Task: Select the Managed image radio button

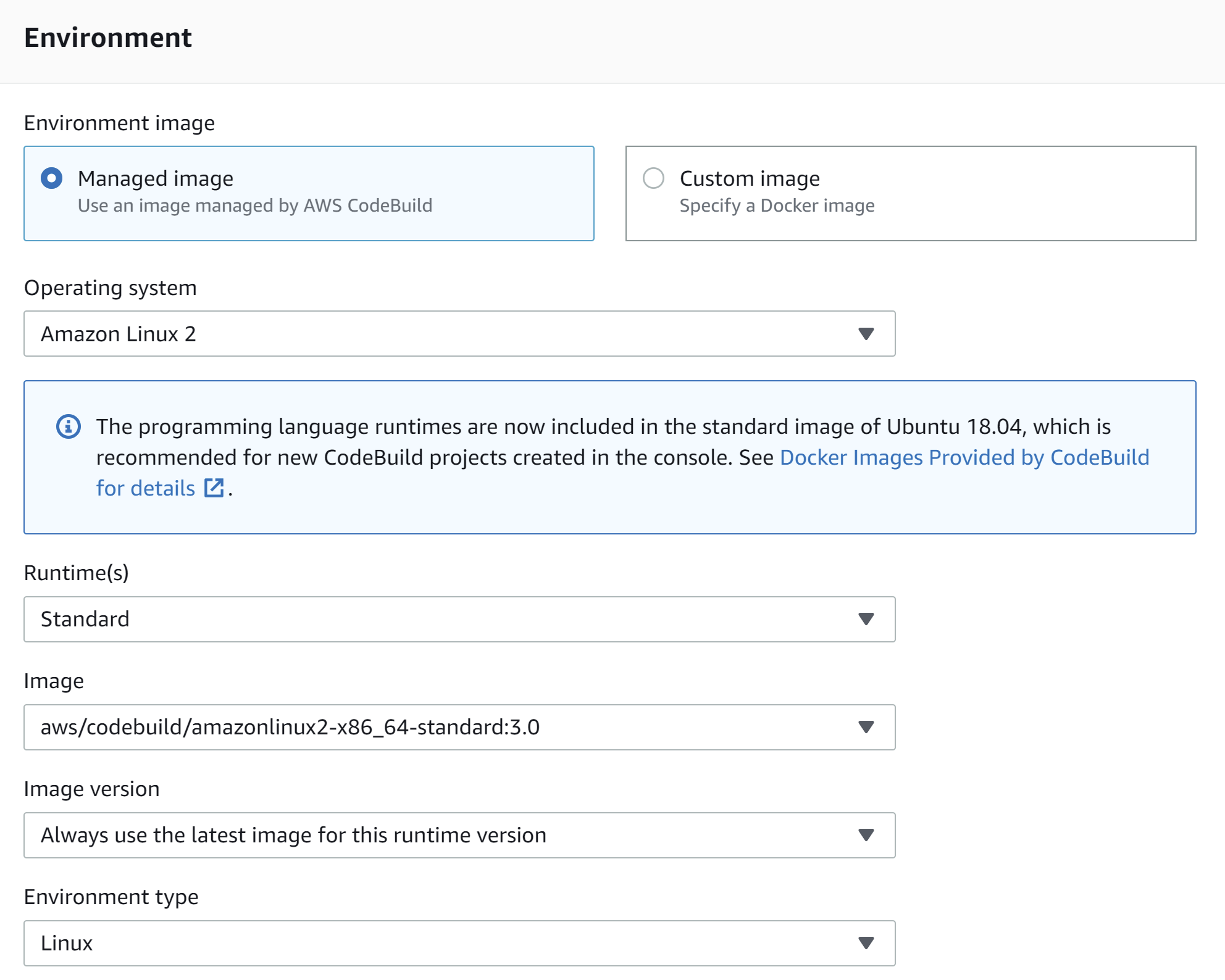Action: tap(52, 178)
